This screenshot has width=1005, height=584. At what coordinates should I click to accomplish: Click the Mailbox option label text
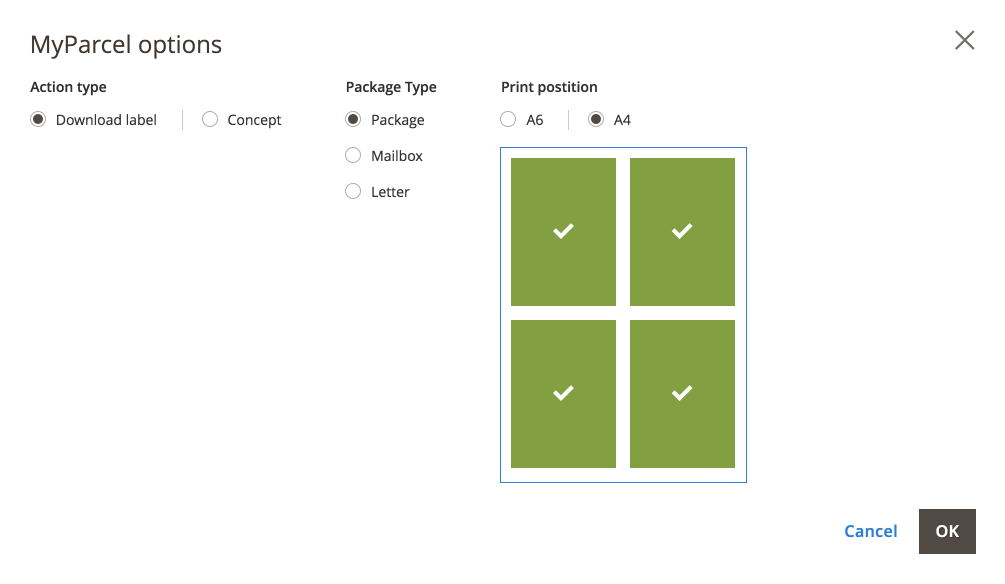click(x=397, y=156)
